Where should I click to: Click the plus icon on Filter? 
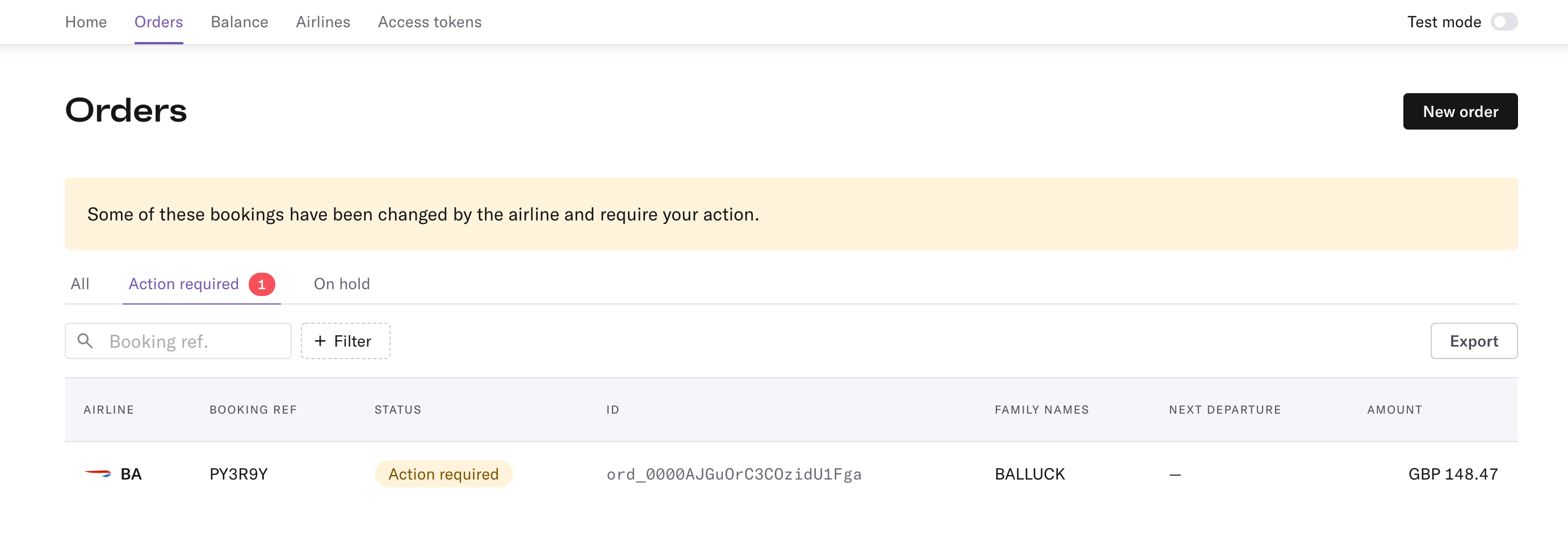320,341
